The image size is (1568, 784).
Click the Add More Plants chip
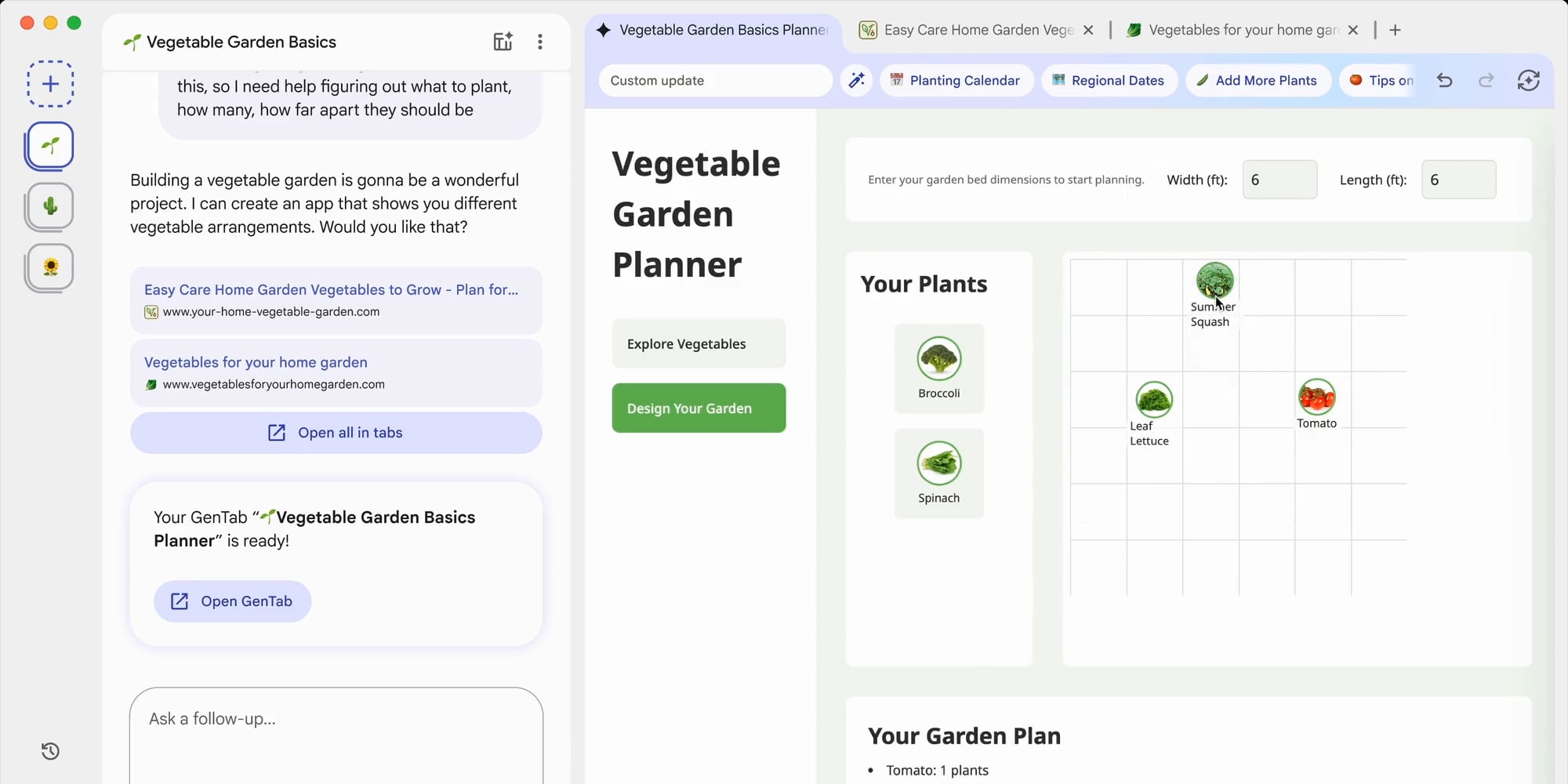click(1257, 81)
